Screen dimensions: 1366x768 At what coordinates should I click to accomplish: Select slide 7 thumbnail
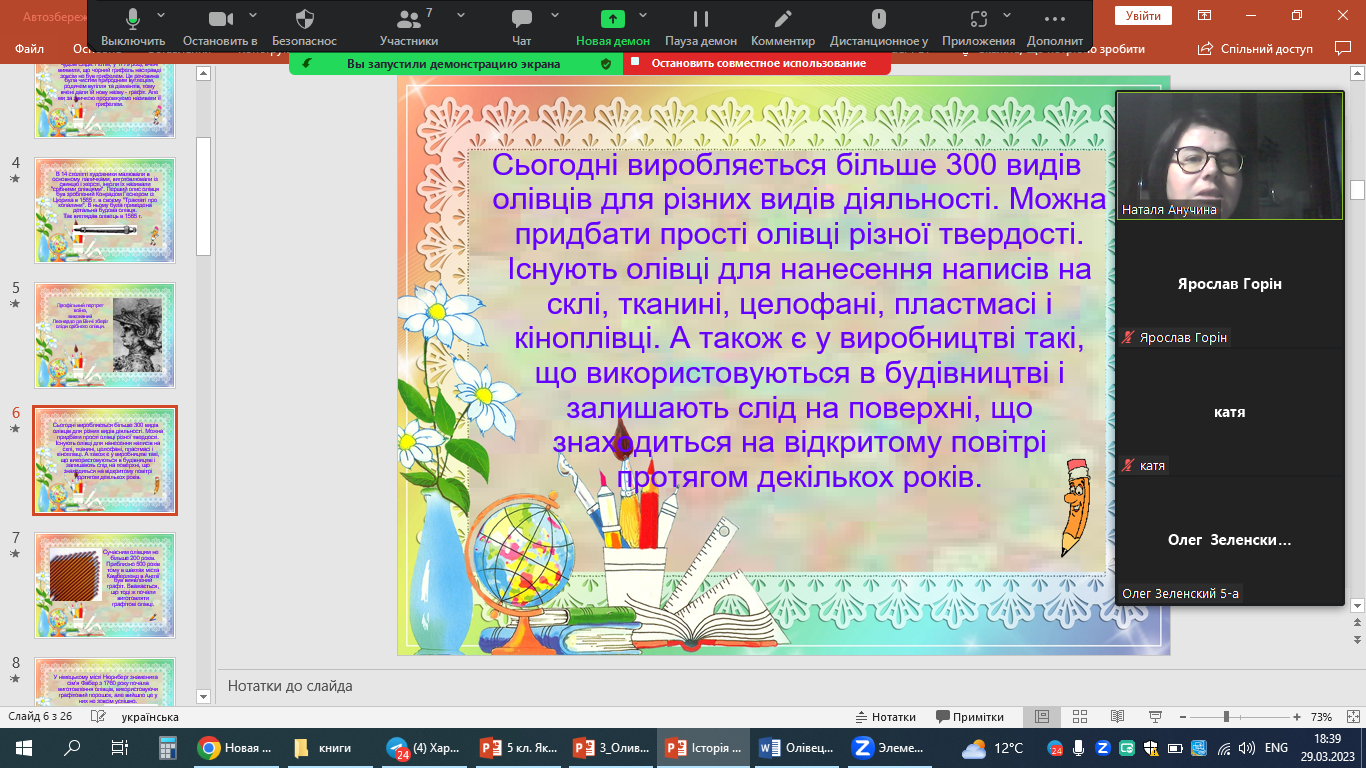coord(105,584)
